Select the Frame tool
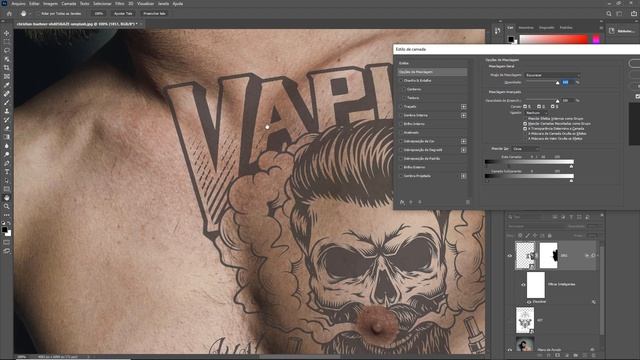The image size is (640, 360). pyautogui.click(x=7, y=76)
